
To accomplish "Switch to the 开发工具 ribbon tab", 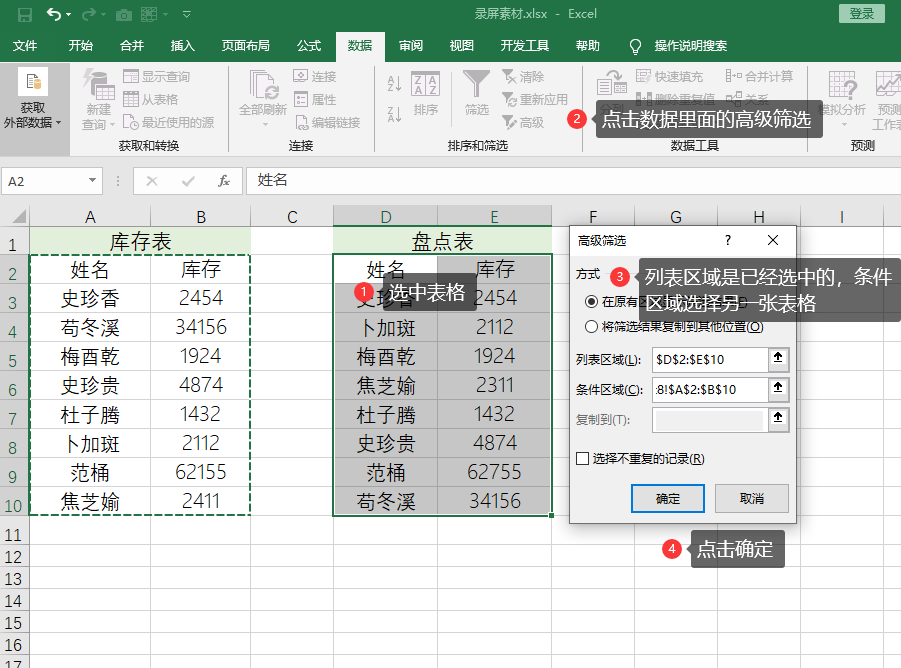I will pos(524,45).
